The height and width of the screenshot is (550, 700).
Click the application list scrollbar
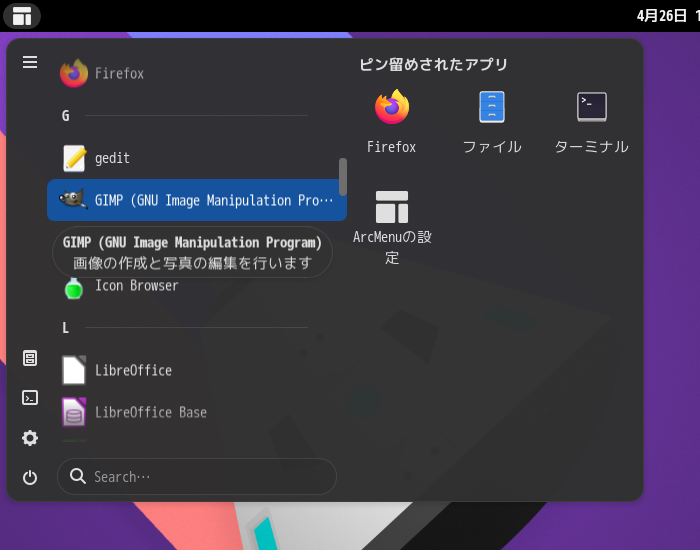pos(343,177)
